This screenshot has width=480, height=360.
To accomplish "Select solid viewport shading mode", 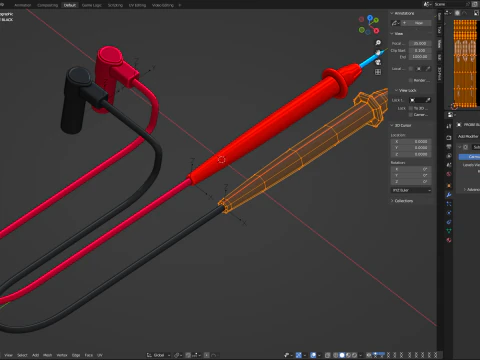I will [x=342, y=355].
